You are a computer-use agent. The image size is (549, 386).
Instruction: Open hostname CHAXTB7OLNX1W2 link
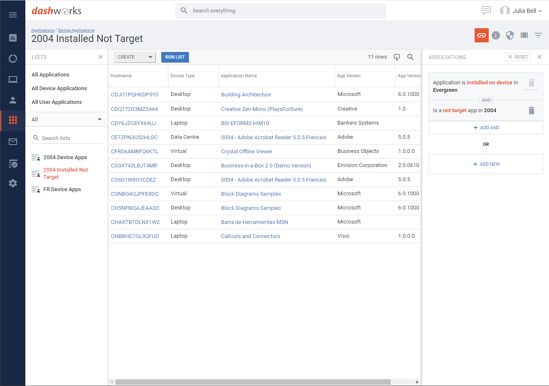[x=135, y=222]
